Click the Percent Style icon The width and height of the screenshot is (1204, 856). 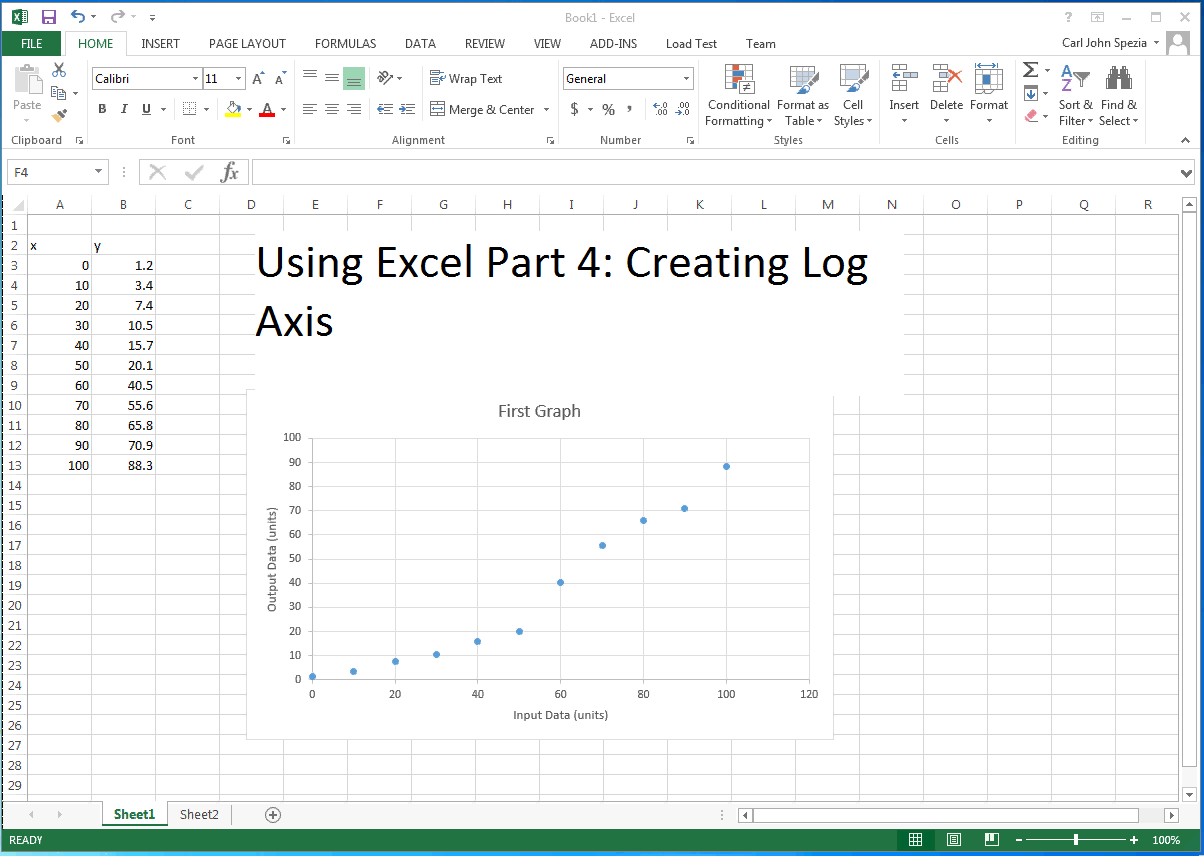coord(608,110)
